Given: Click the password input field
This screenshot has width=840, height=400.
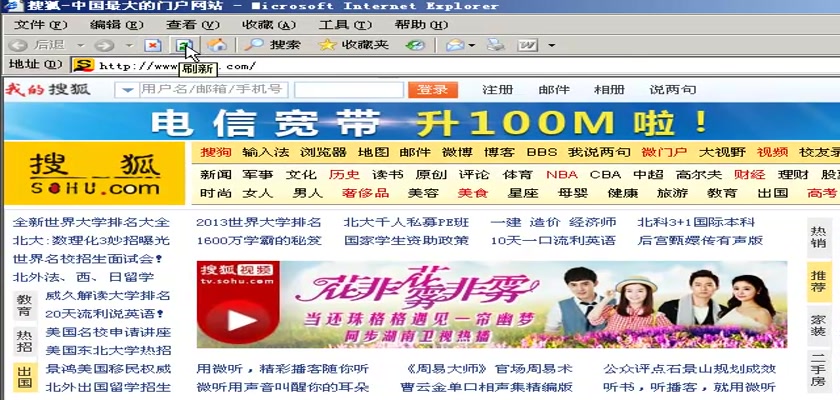Looking at the screenshot, I should coord(349,90).
